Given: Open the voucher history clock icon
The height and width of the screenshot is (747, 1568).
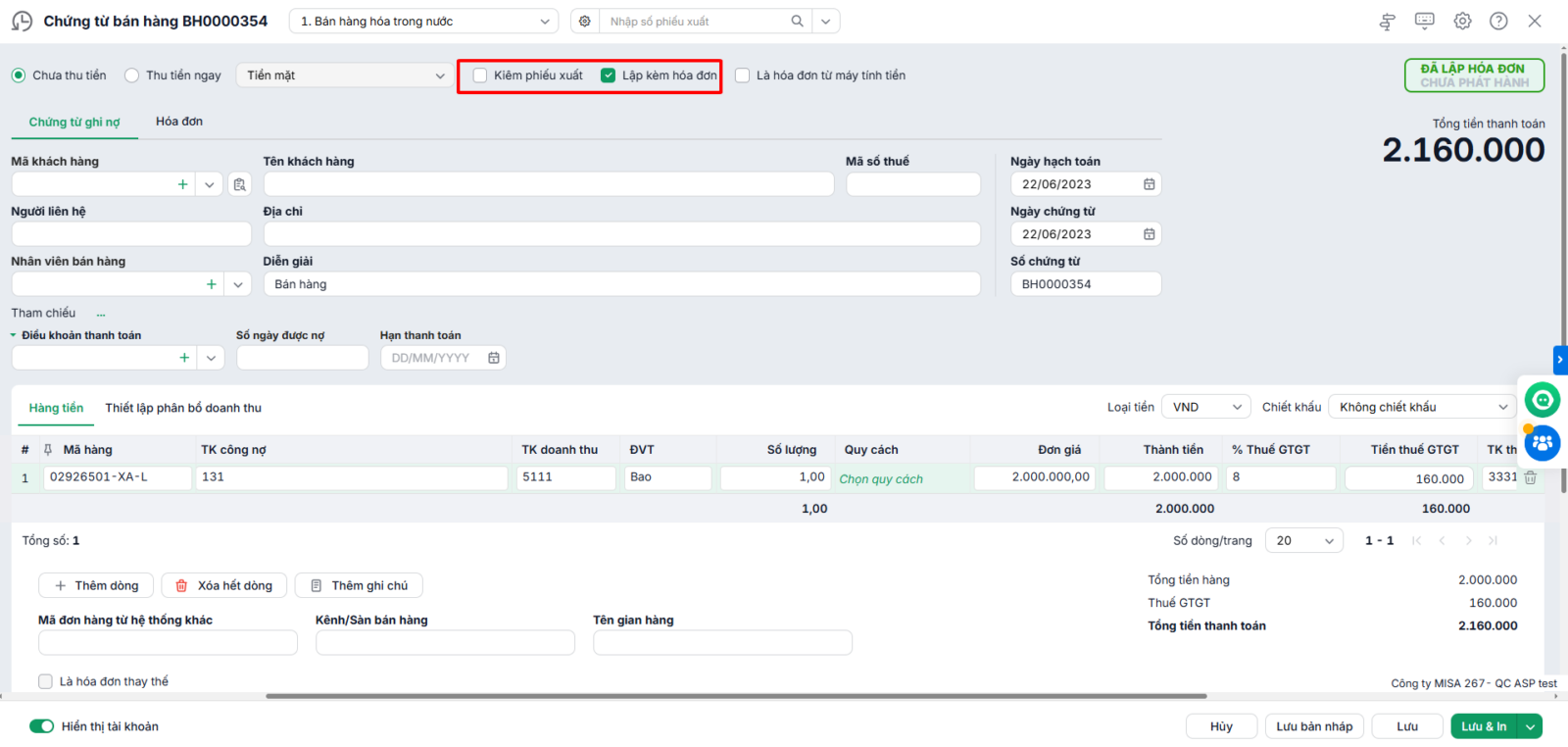Looking at the screenshot, I should (22, 22).
